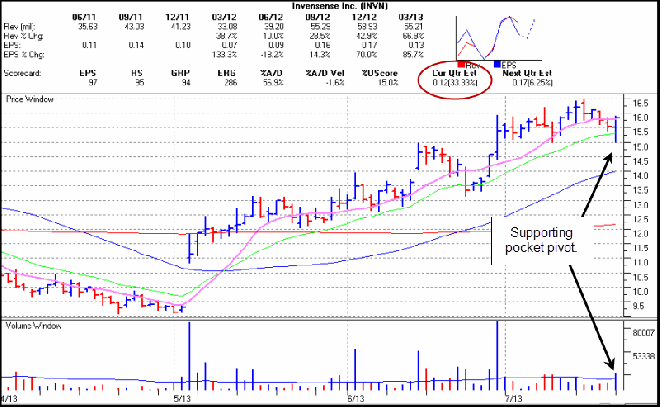Screen dimensions: 660x407
Task: Click the Rev % Chg: row label
Action: pyautogui.click(x=24, y=36)
